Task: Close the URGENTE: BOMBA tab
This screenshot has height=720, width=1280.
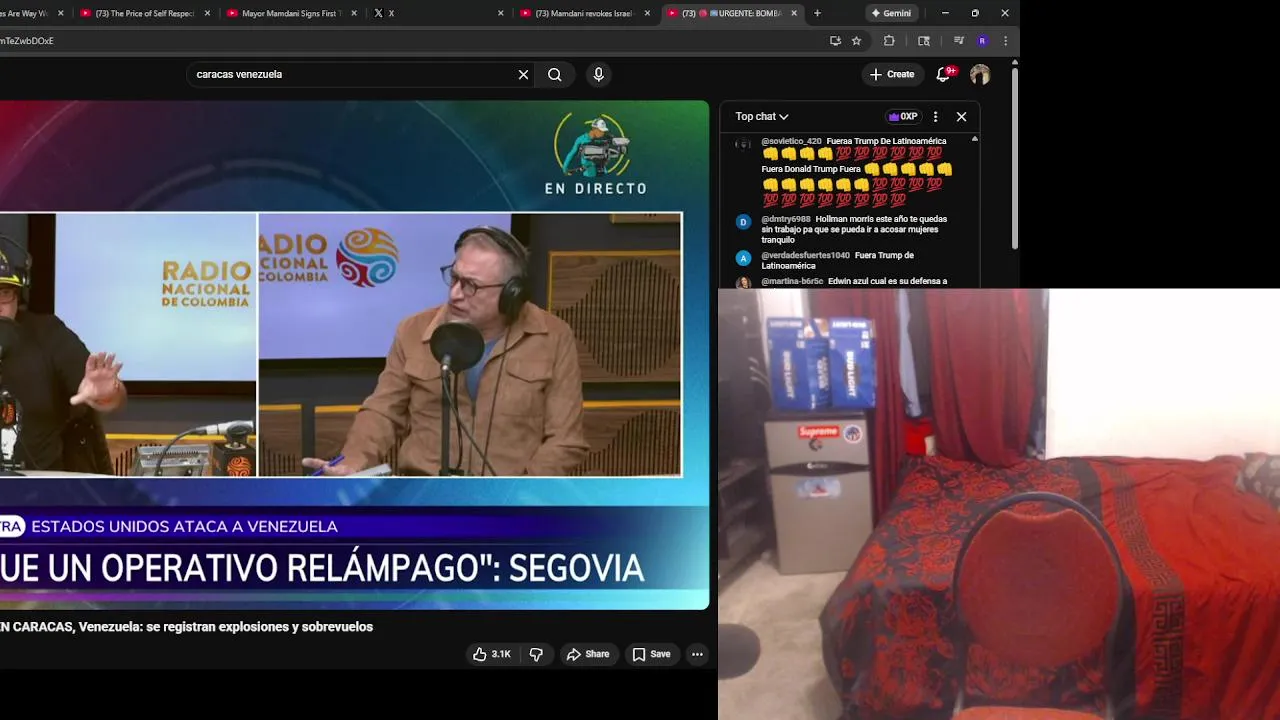Action: tap(794, 13)
